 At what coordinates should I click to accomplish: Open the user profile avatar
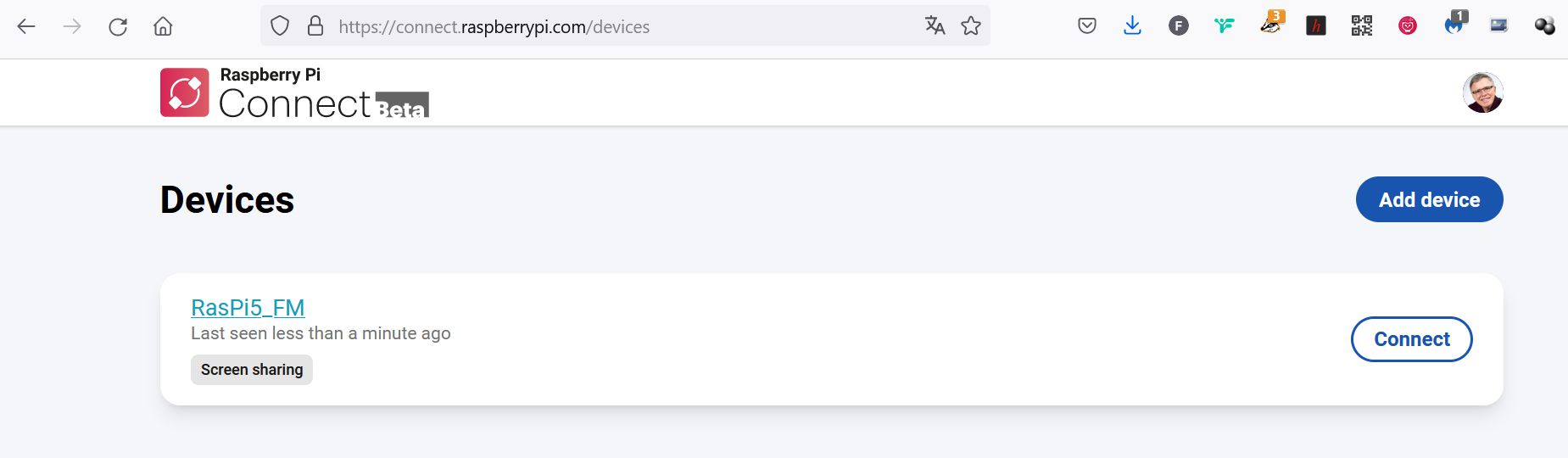(x=1482, y=92)
